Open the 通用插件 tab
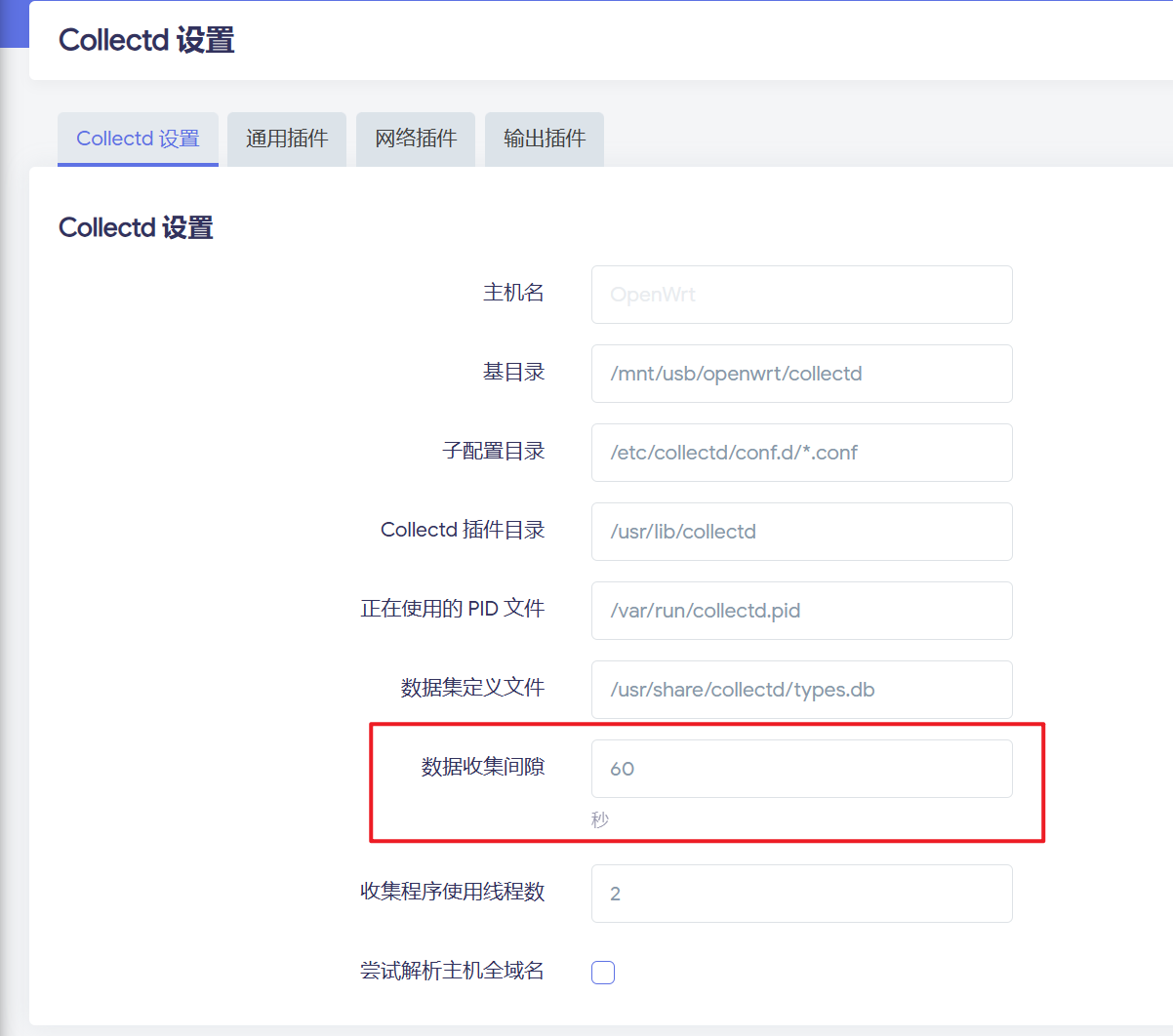 pos(287,139)
